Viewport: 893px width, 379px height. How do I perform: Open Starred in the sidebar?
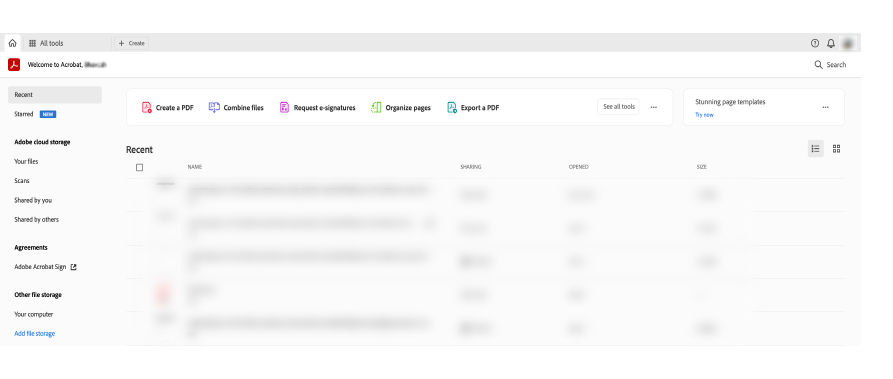24,114
